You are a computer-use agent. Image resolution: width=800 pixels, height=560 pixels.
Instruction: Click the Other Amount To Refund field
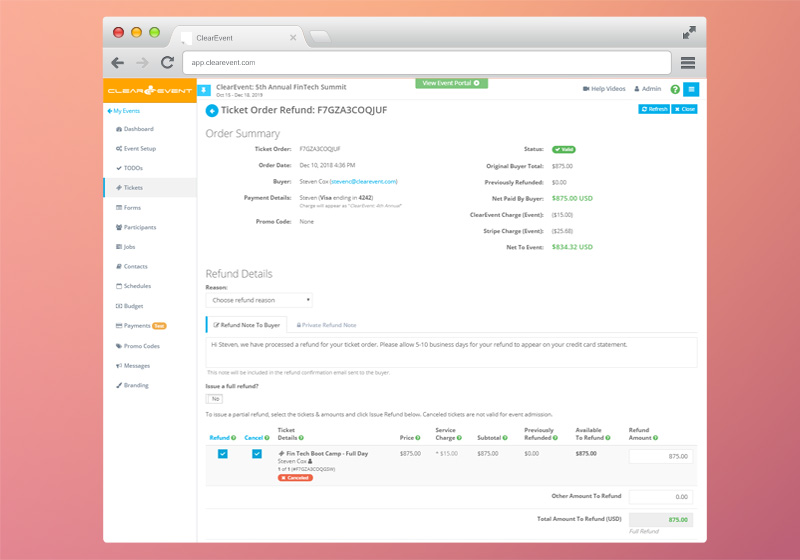pyautogui.click(x=661, y=497)
